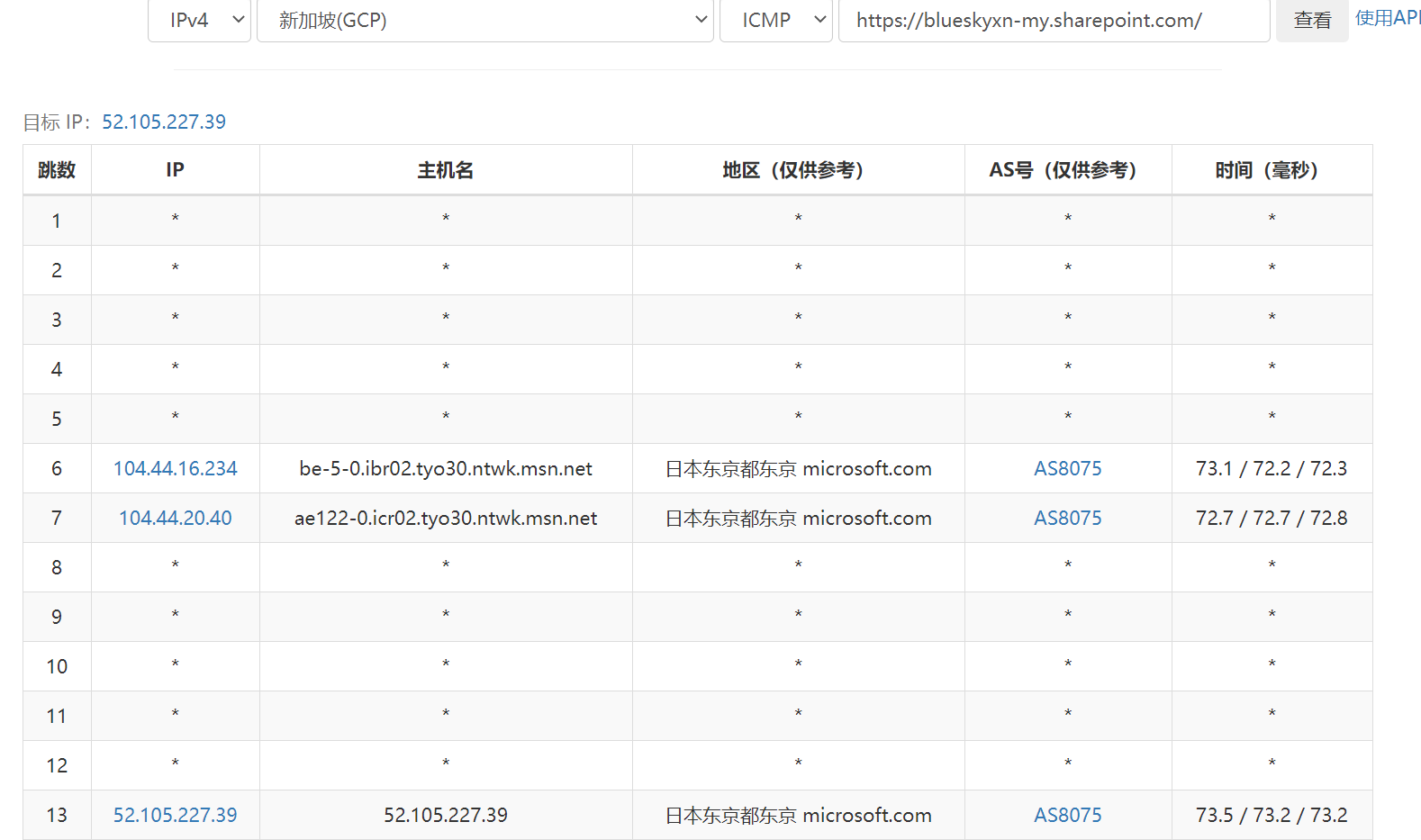Screen dimensions: 1421x840
Task: Select hostname ae122-0.icr02.tyo30.ntwk.msn.net cell
Action: pyautogui.click(x=446, y=518)
